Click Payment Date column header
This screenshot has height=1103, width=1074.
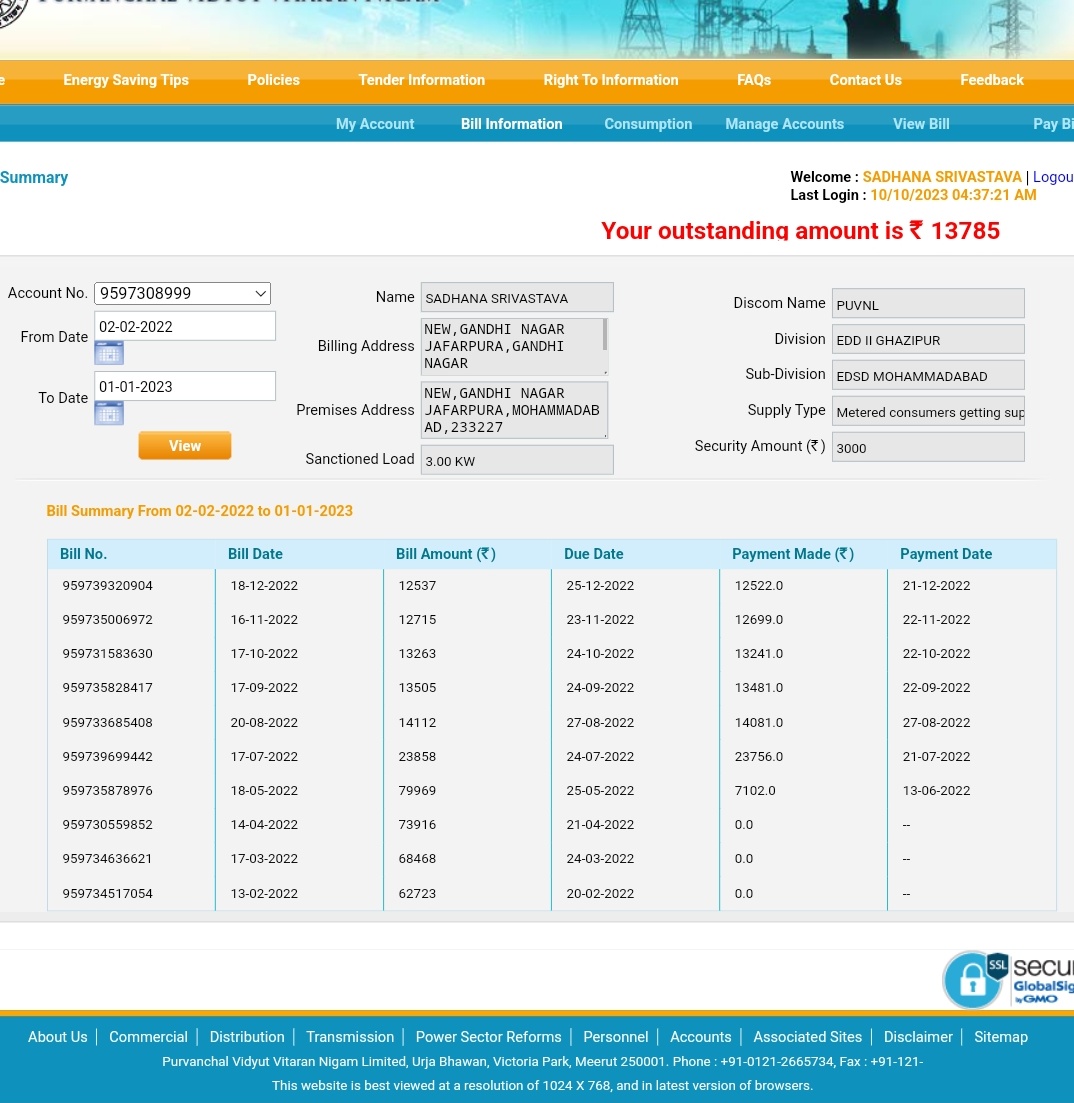point(946,554)
